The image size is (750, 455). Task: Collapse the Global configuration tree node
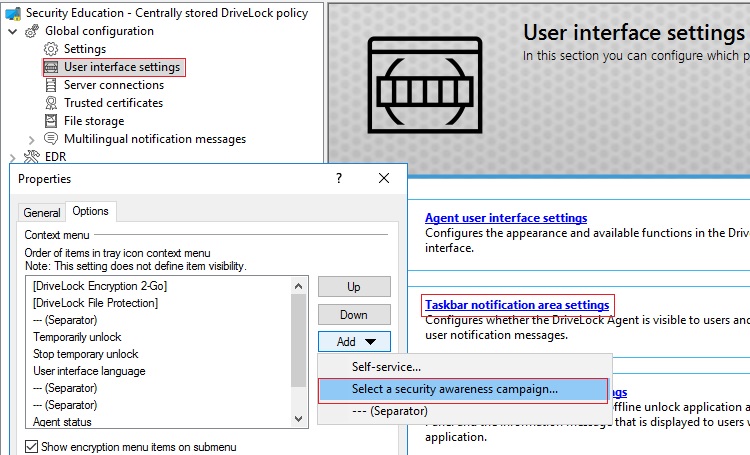coord(12,31)
